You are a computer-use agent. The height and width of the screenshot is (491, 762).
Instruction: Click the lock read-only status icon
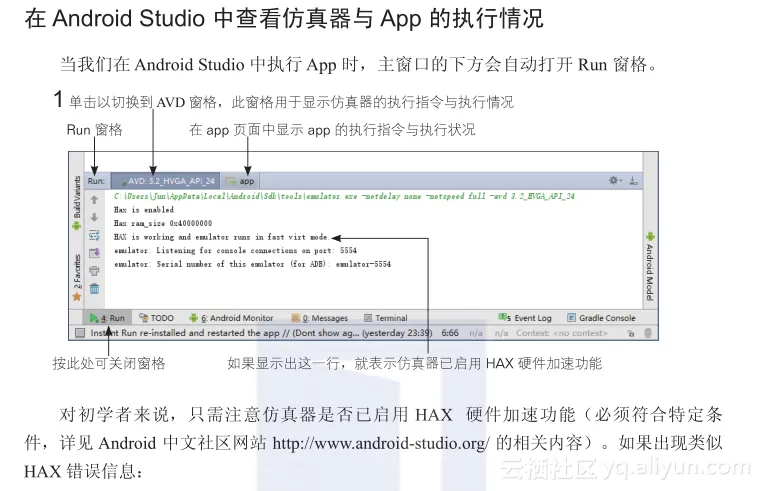[631, 333]
